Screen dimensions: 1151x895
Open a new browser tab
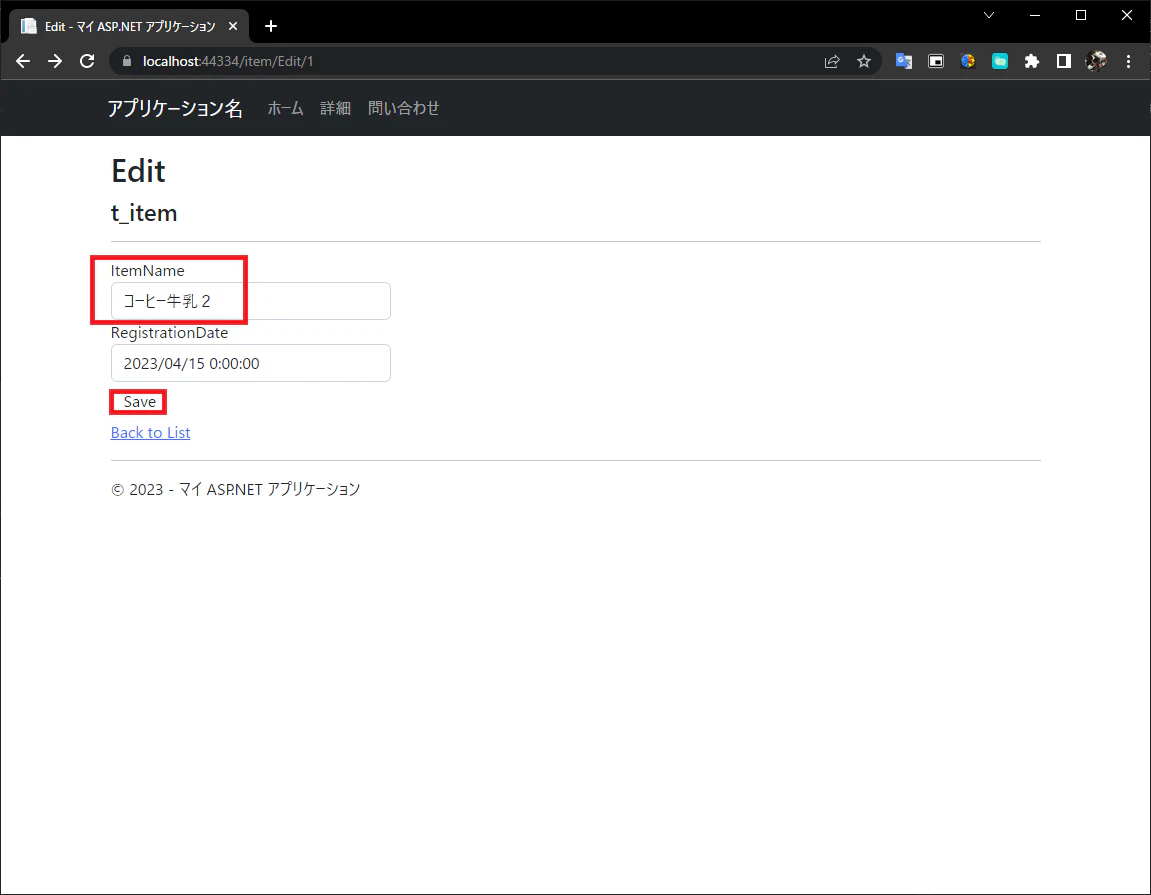coord(271,26)
